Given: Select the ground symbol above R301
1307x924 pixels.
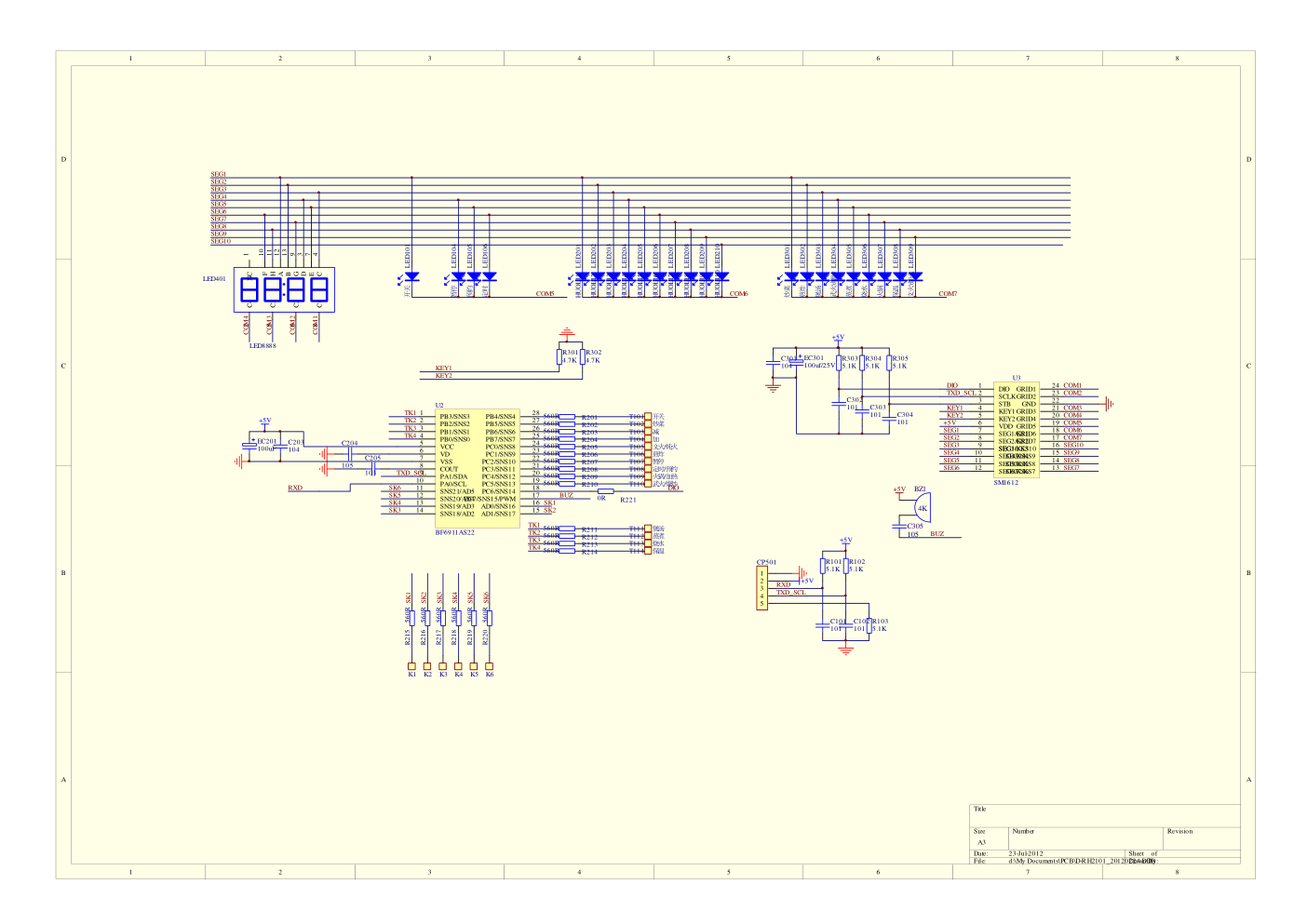Looking at the screenshot, I should [x=567, y=331].
